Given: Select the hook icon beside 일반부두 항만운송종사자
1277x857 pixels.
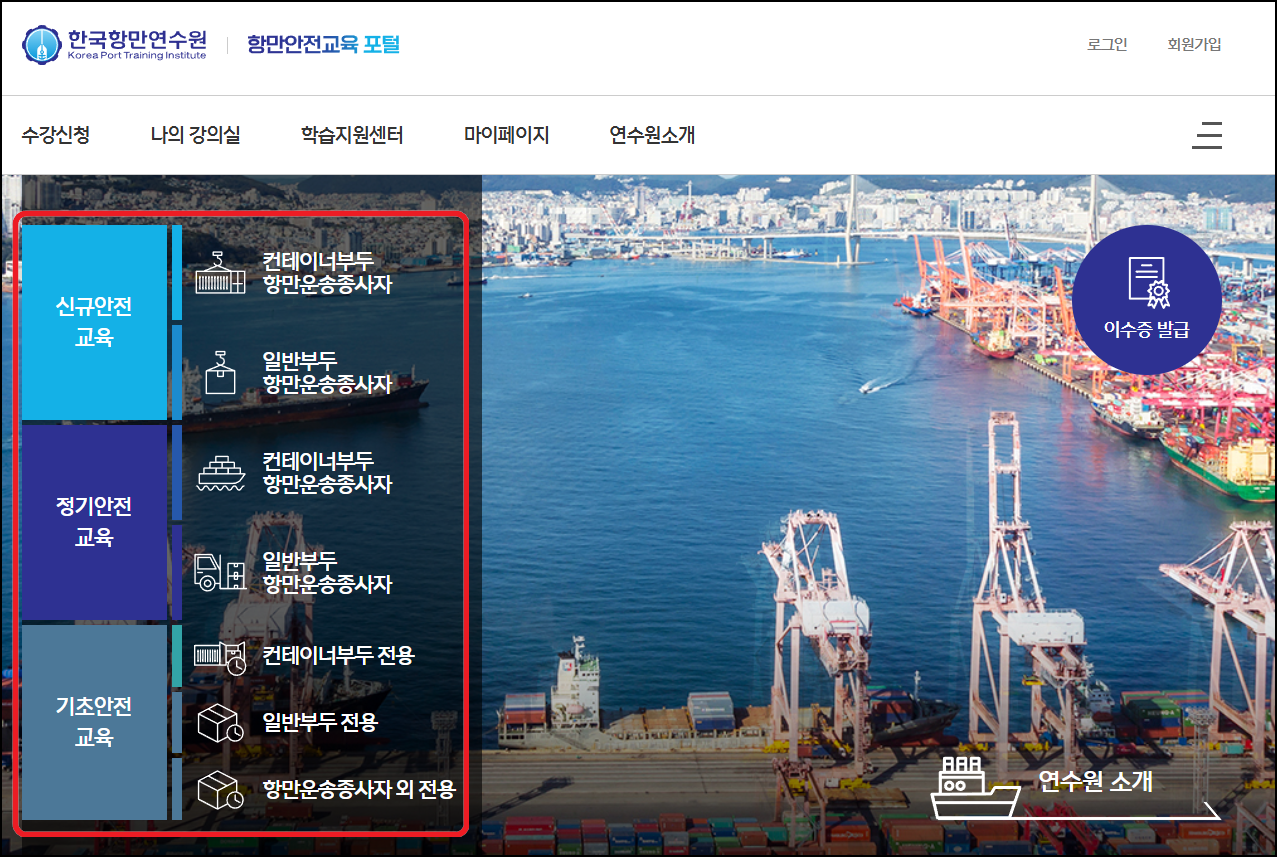Looking at the screenshot, I should point(220,370).
